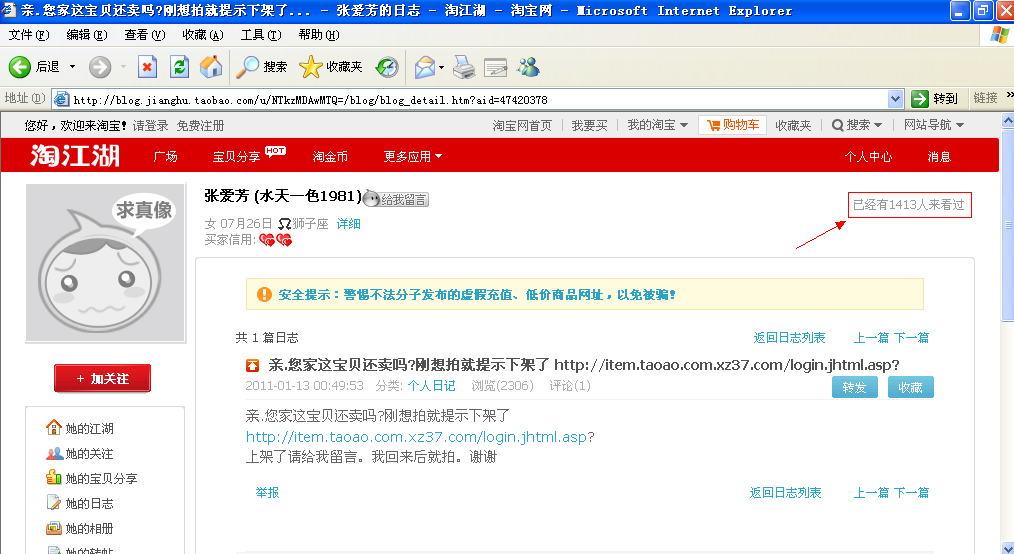Click the green Go arrow button
1014x554 pixels.
pos(920,99)
